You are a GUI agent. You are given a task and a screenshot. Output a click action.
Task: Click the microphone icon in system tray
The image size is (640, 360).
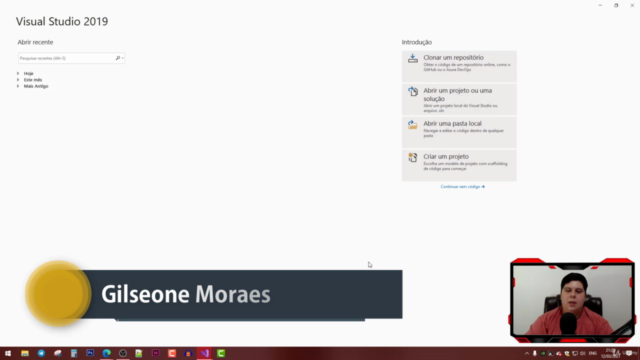[535, 353]
